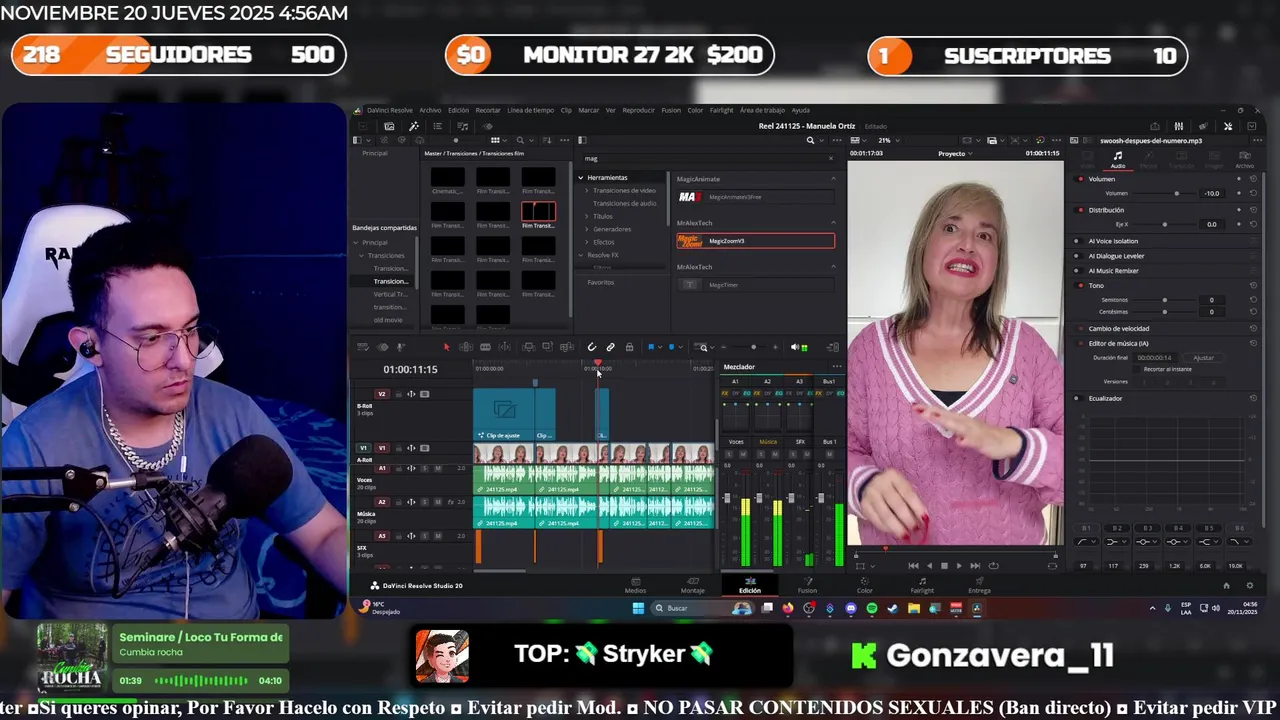Collapse the MagicAnimate results group

(x=834, y=179)
